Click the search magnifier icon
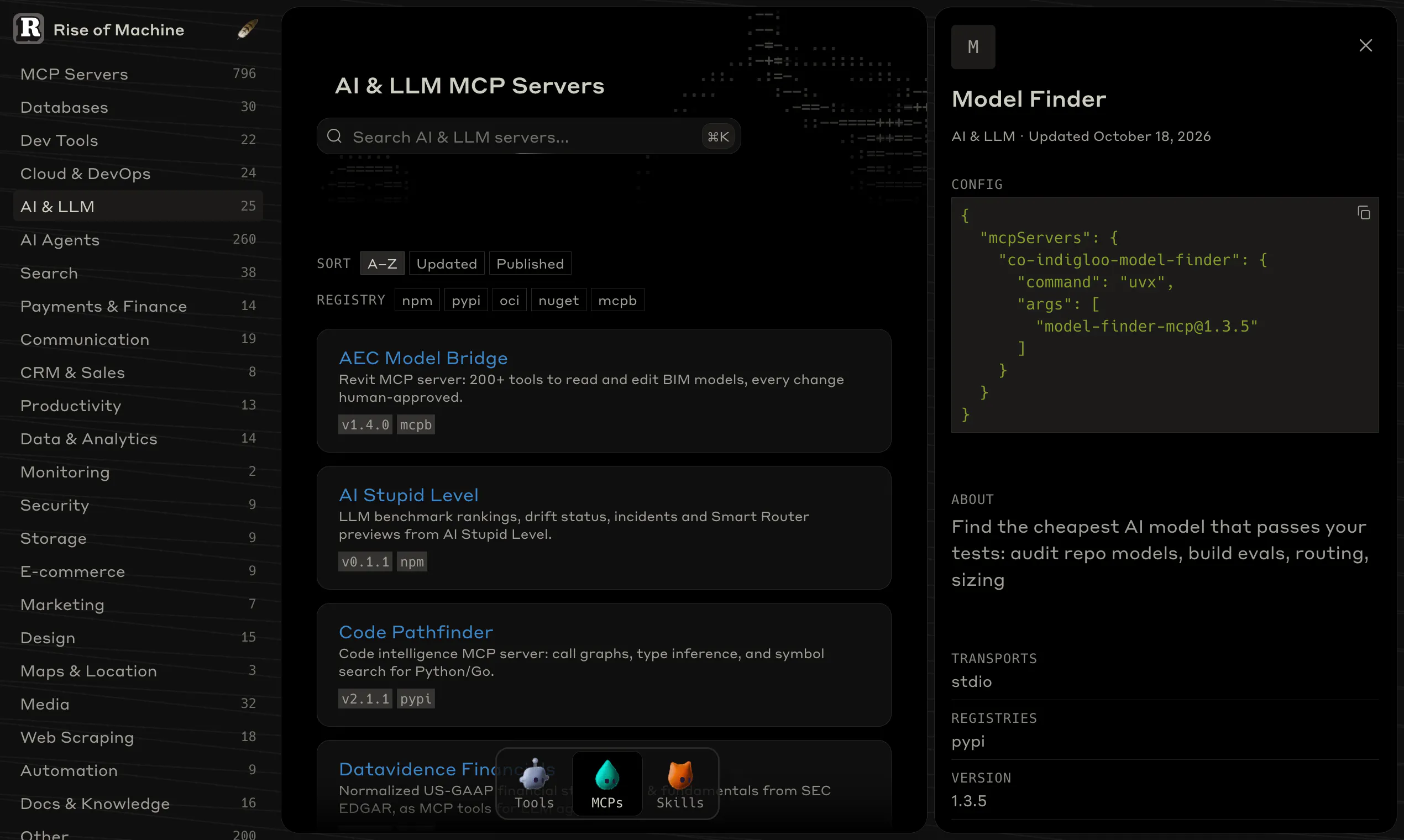This screenshot has height=840, width=1404. (334, 136)
